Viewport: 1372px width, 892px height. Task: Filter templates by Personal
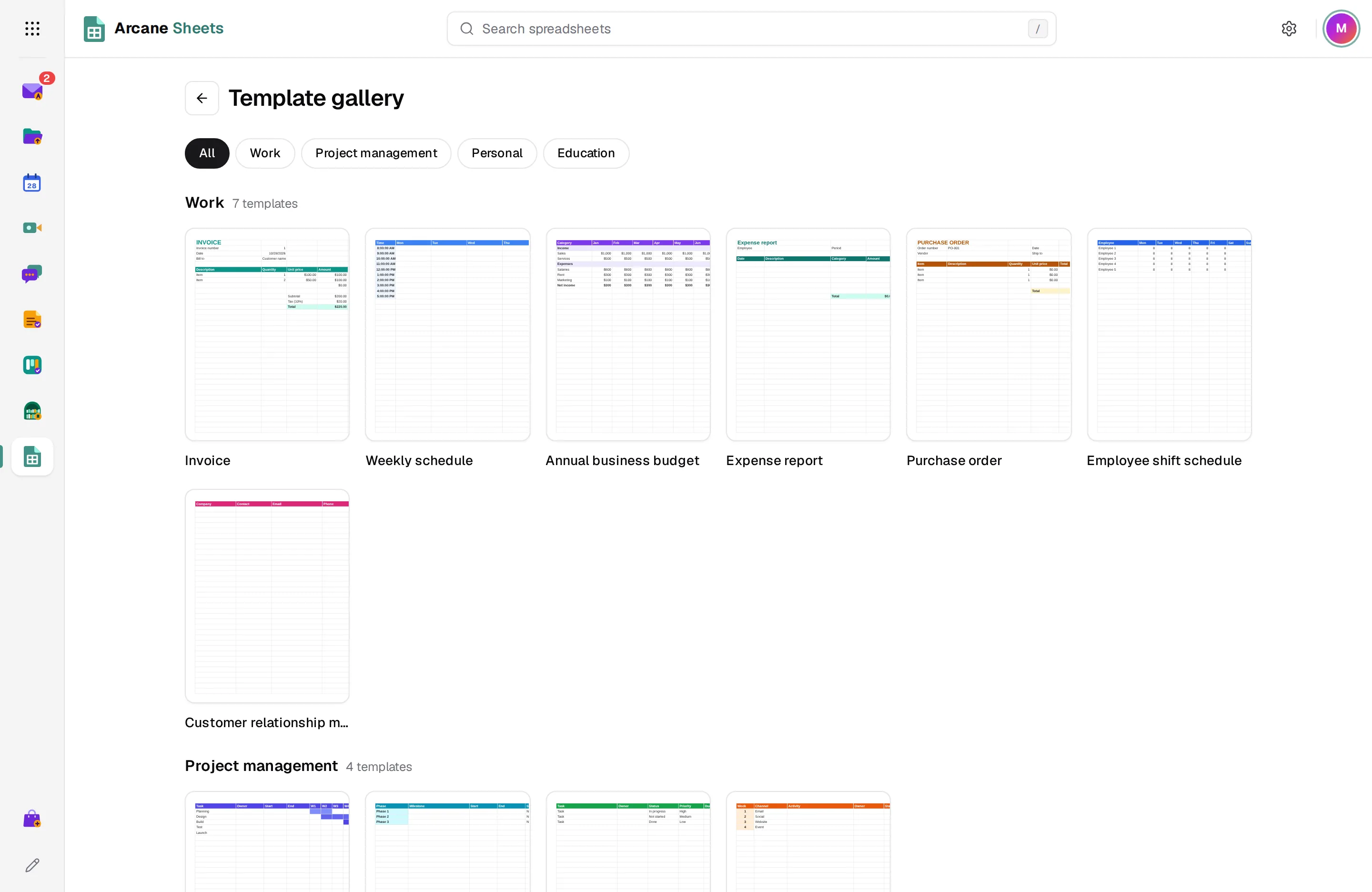tap(497, 153)
